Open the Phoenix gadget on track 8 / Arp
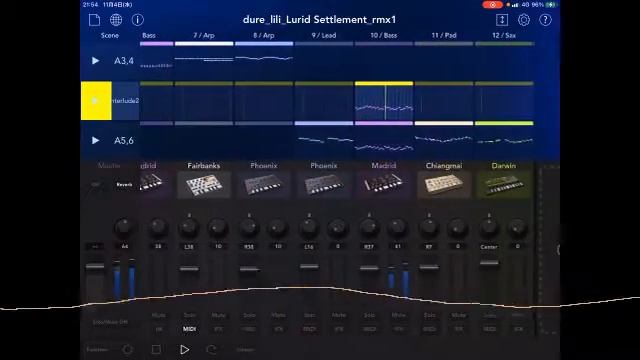 tap(264, 184)
